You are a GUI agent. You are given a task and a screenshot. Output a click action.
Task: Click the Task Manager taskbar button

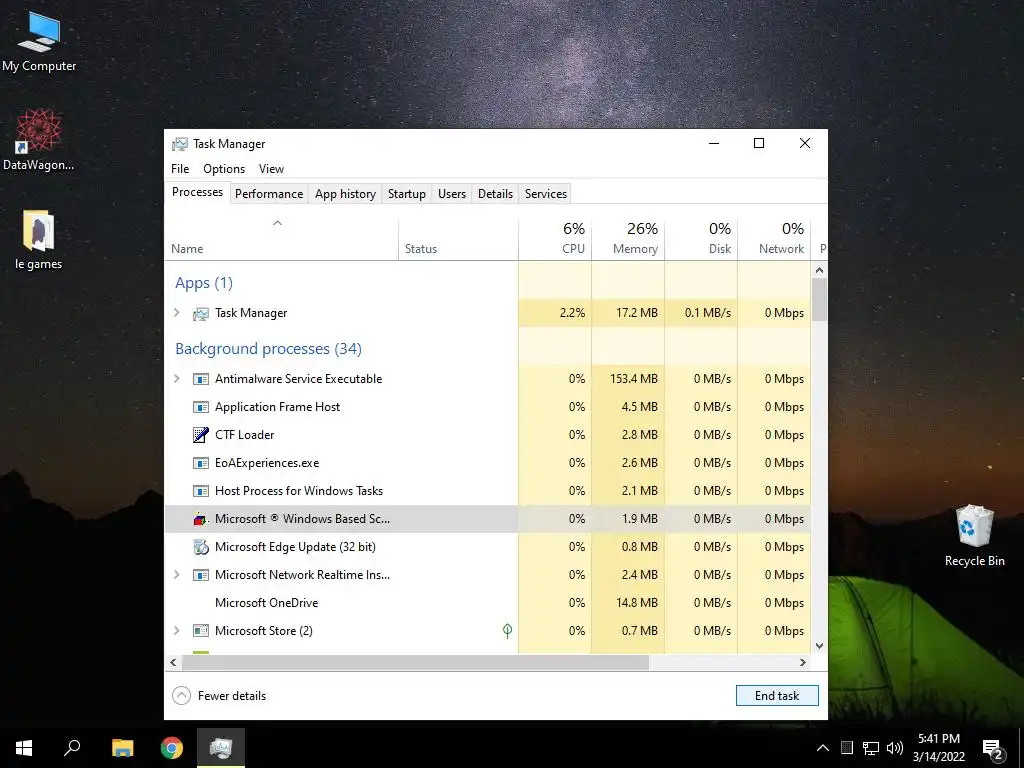[x=221, y=748]
